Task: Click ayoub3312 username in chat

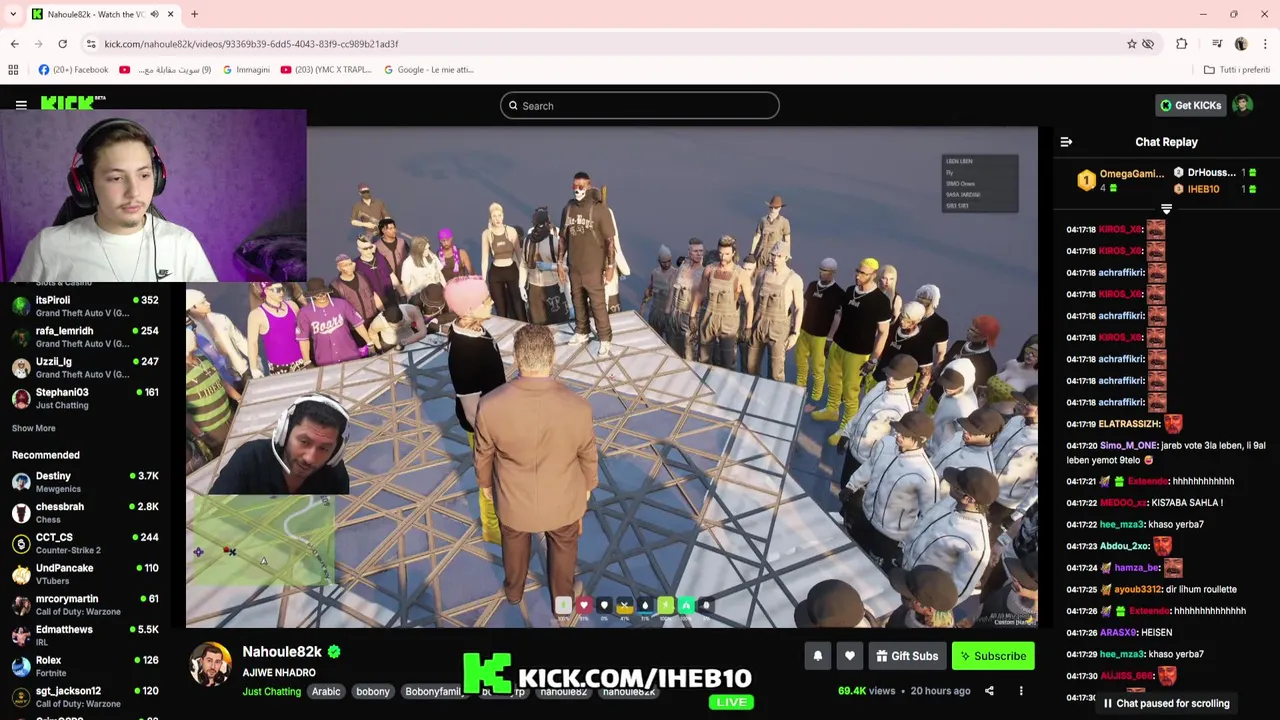Action: [1137, 590]
